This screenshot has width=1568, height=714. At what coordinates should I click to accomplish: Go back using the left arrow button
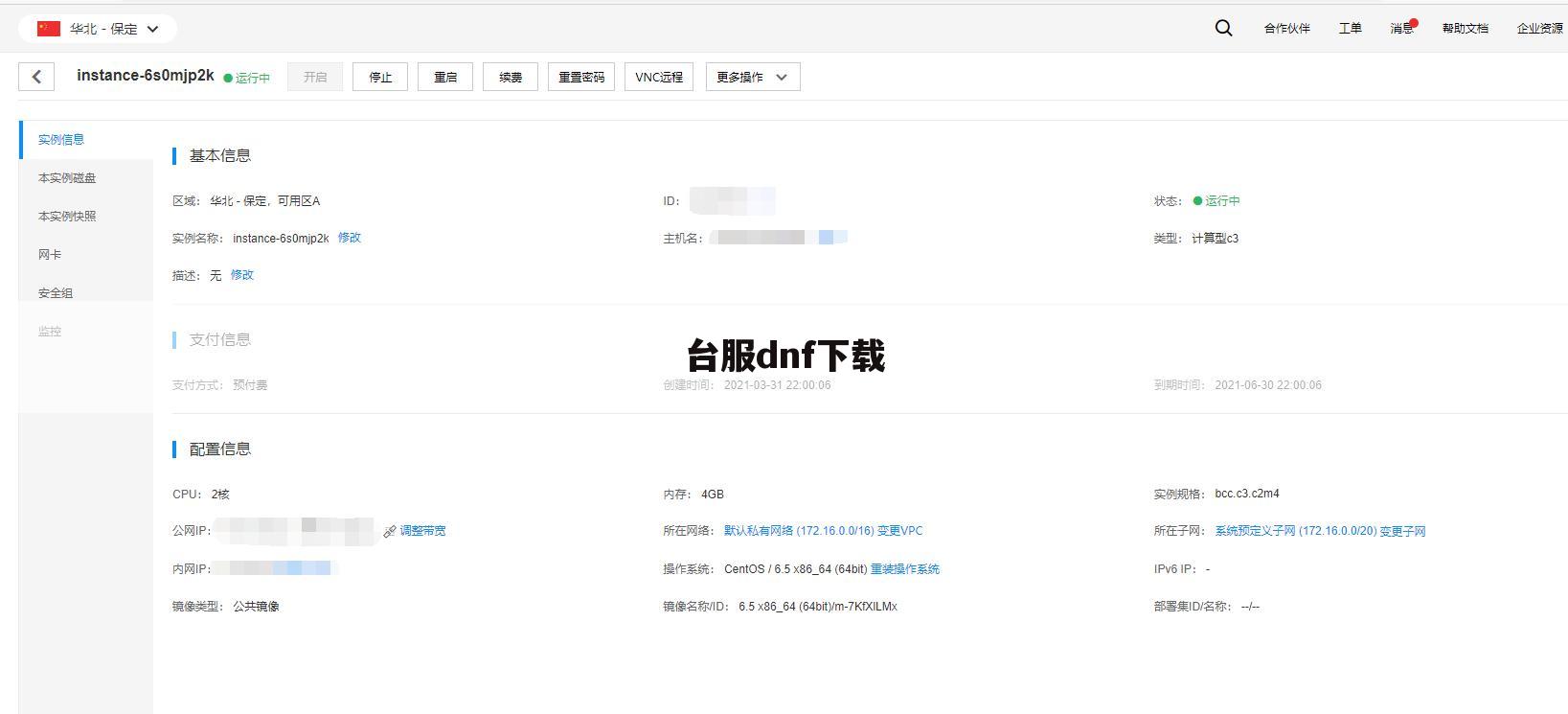point(36,77)
